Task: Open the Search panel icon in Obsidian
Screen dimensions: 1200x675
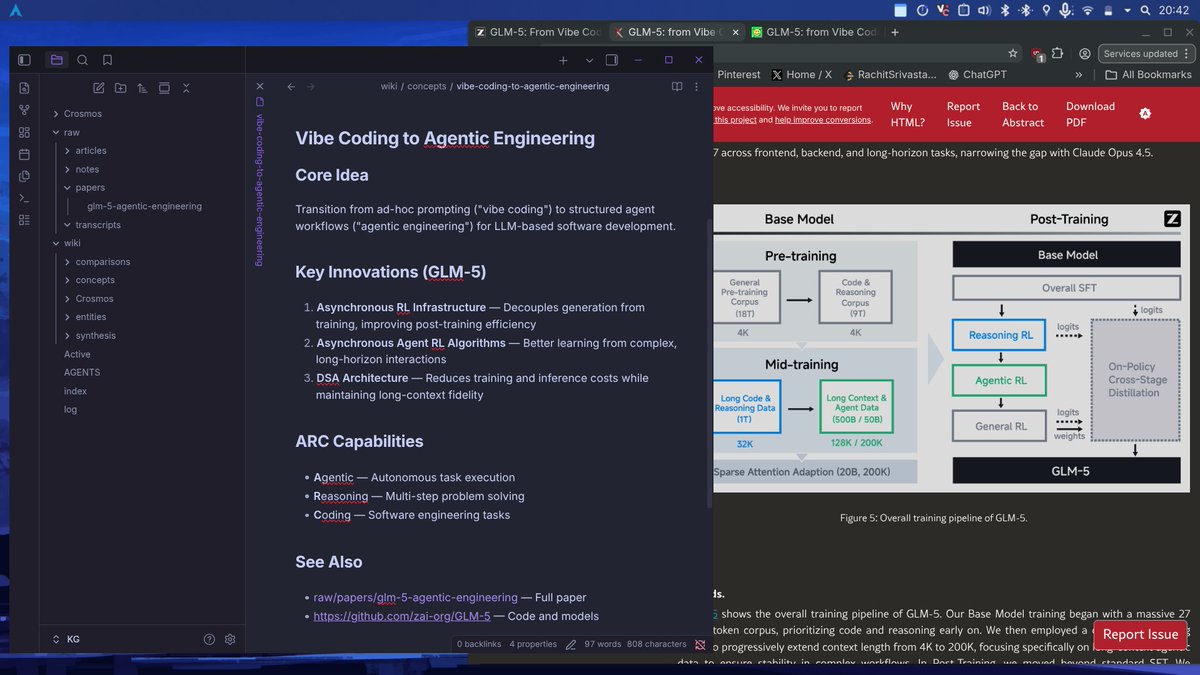Action: click(82, 60)
